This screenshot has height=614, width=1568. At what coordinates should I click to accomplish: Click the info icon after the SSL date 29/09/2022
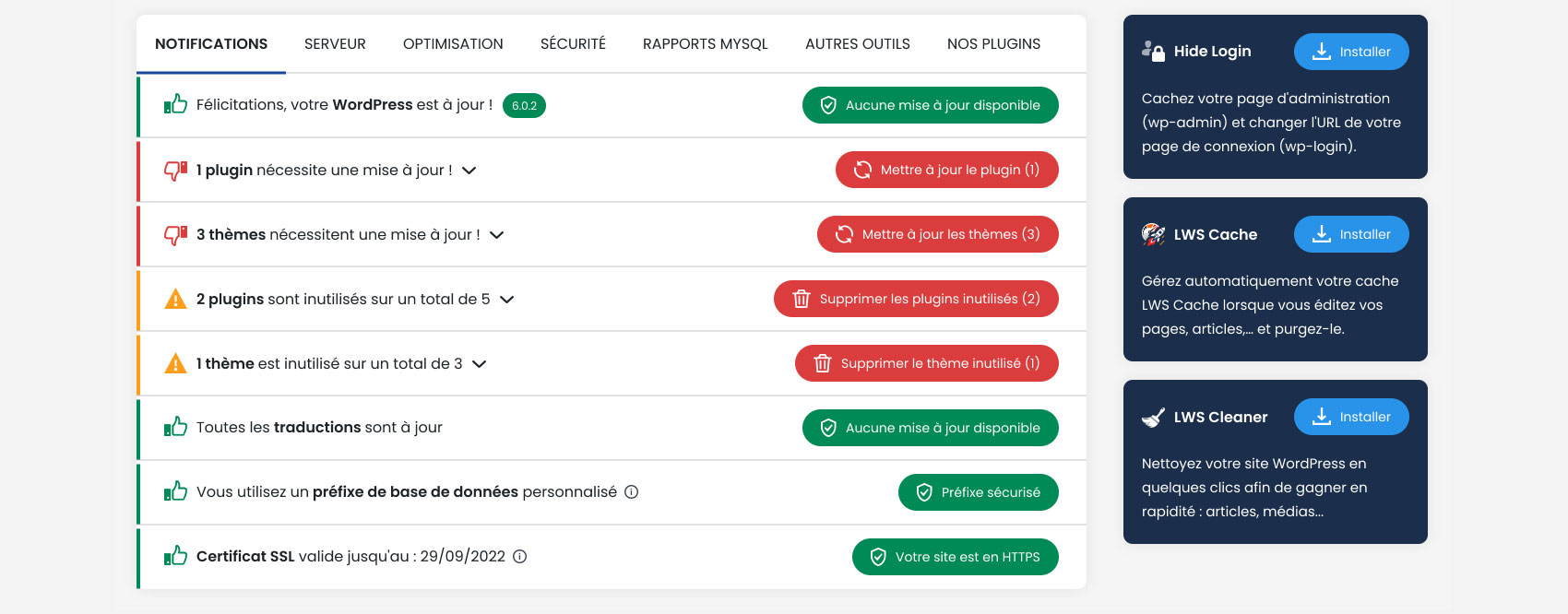coord(520,557)
